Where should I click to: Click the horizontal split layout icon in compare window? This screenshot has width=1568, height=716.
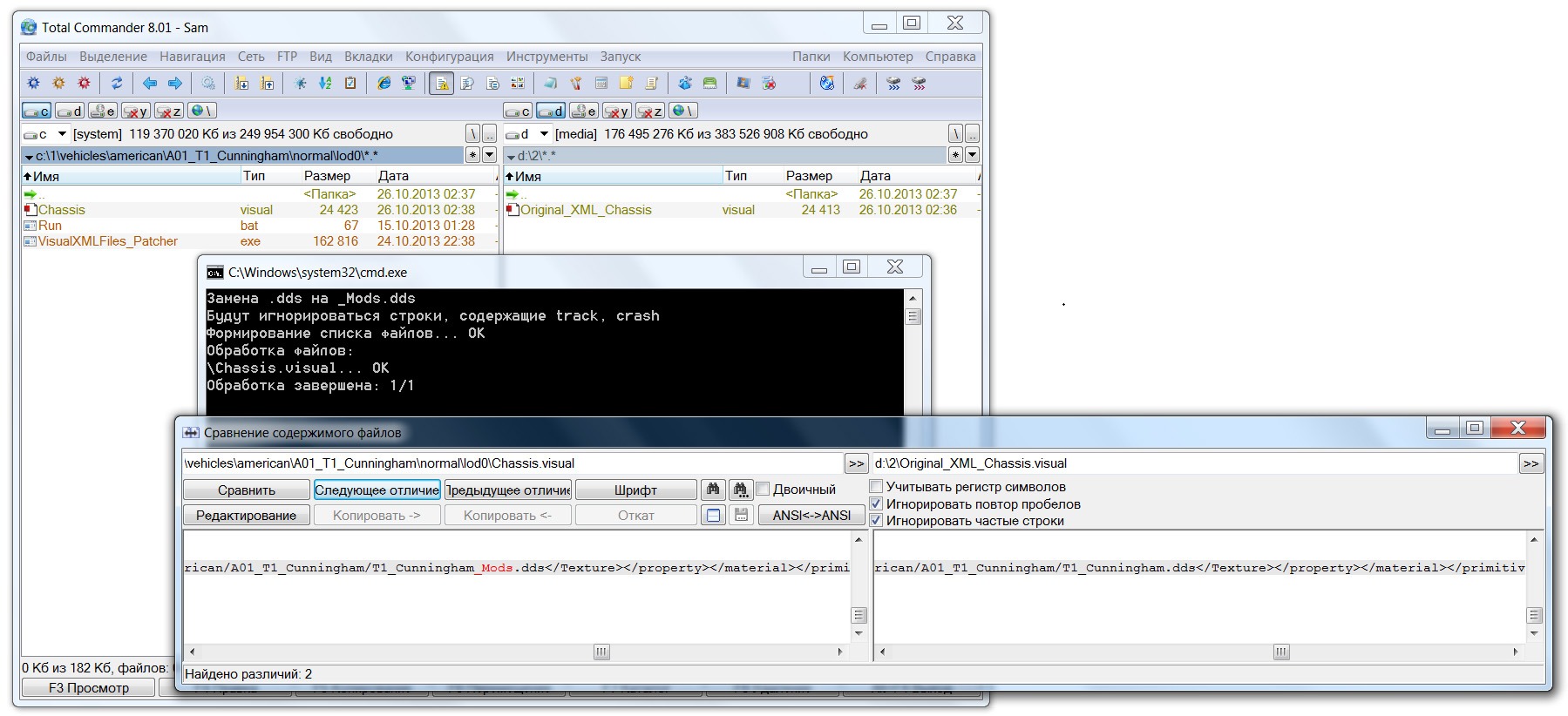click(713, 515)
